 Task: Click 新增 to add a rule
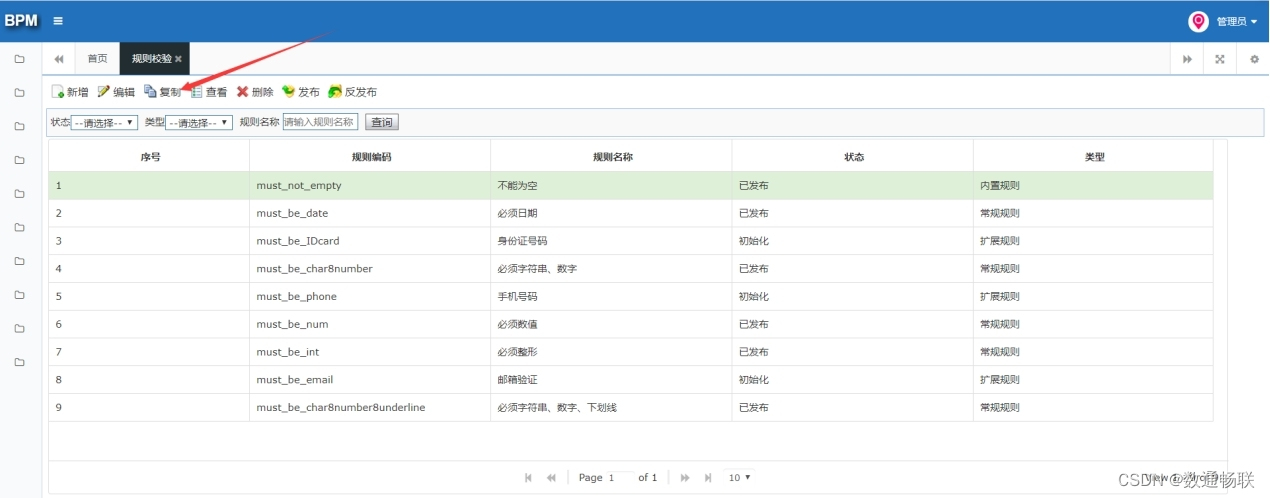pos(69,92)
